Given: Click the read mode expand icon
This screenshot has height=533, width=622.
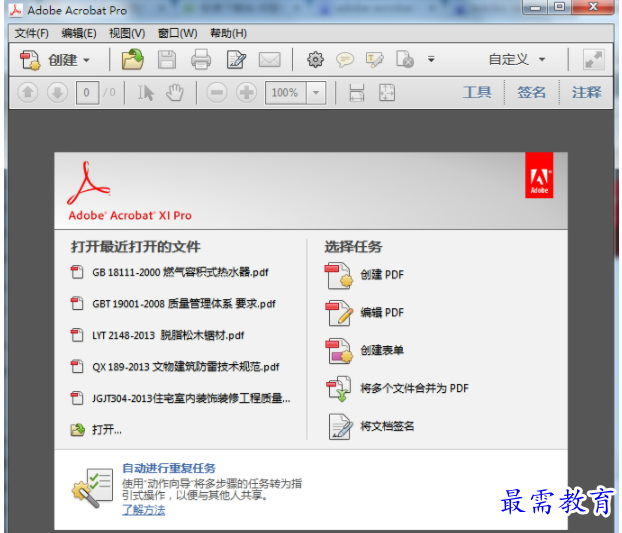Looking at the screenshot, I should (594, 60).
